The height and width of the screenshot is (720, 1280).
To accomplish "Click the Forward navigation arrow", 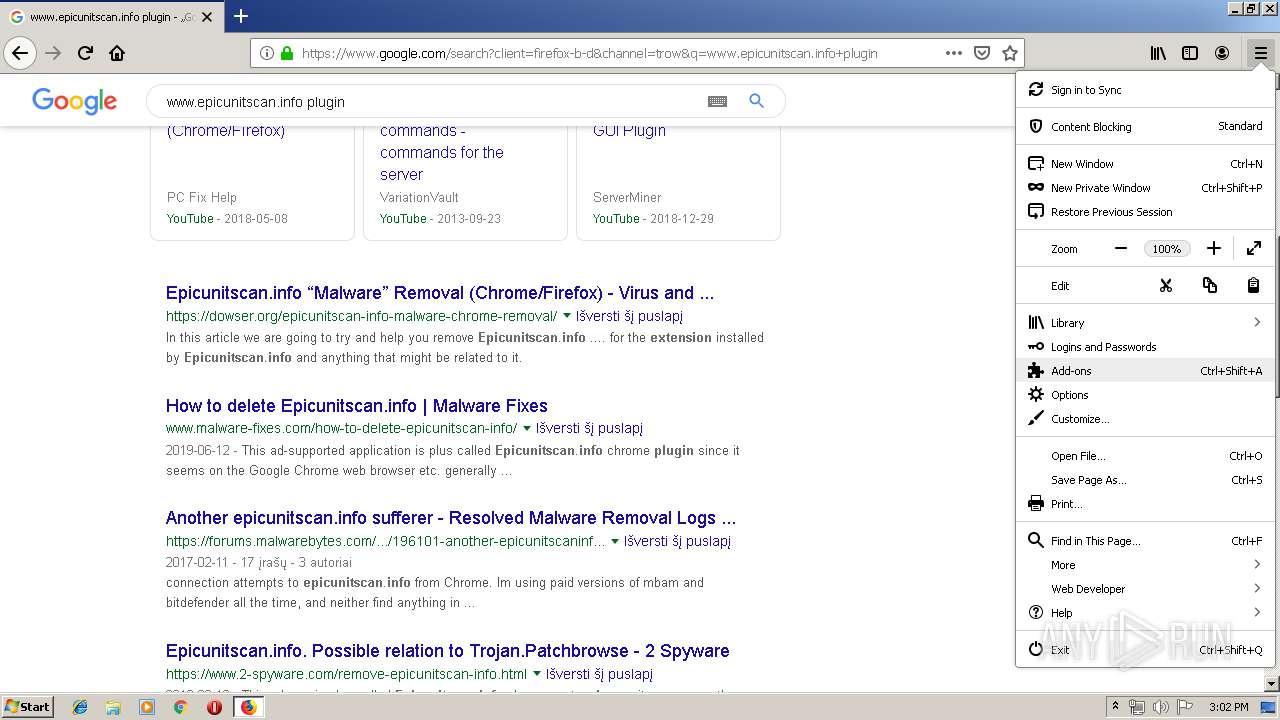I will tap(53, 53).
